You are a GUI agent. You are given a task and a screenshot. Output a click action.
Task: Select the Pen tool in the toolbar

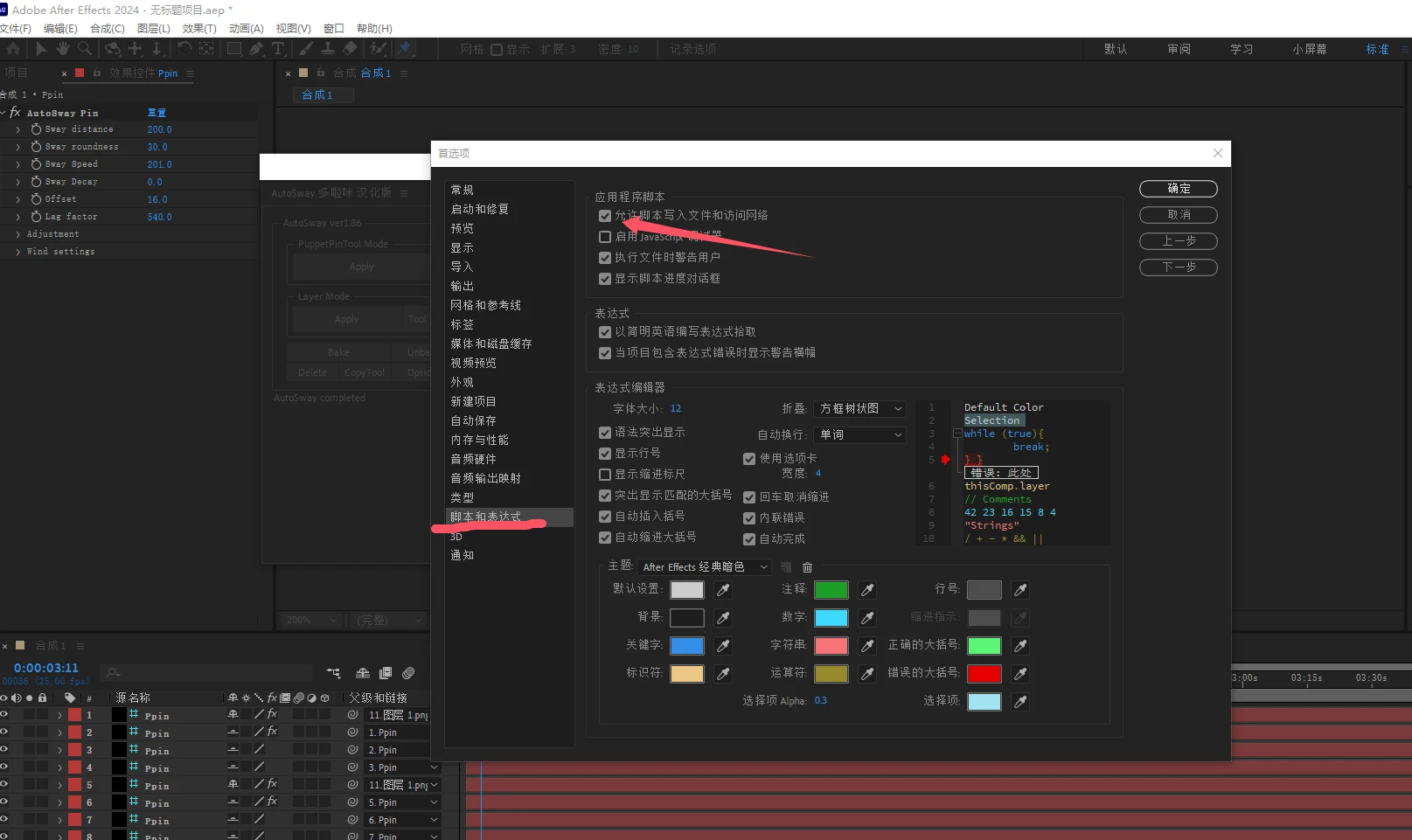pyautogui.click(x=256, y=49)
